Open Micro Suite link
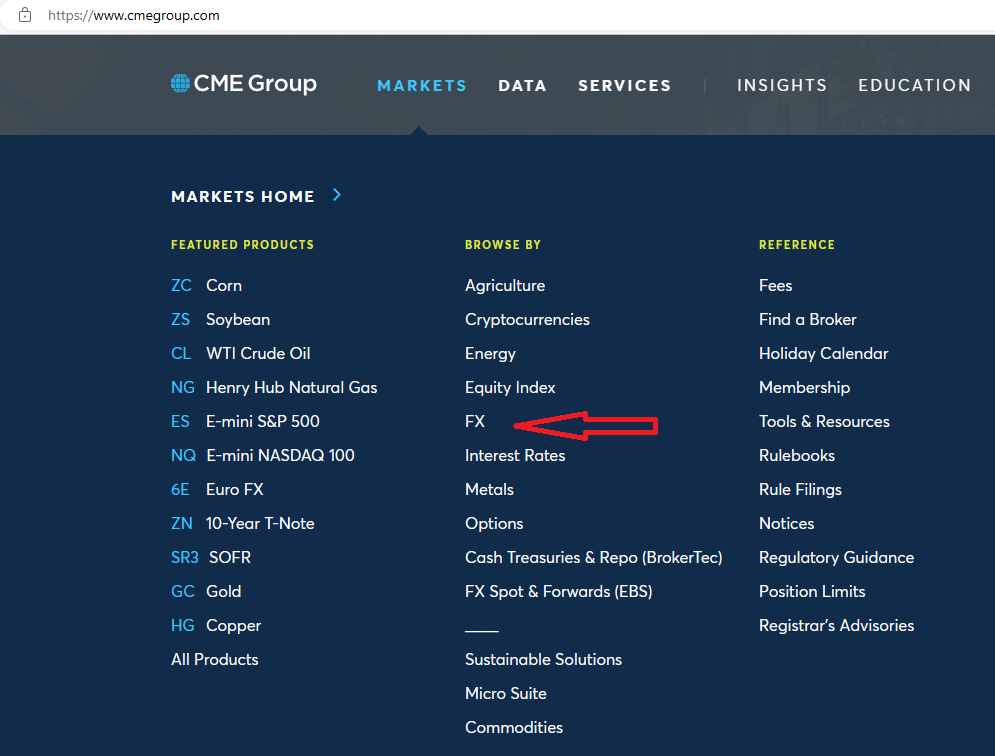This screenshot has width=995, height=756. click(x=506, y=693)
